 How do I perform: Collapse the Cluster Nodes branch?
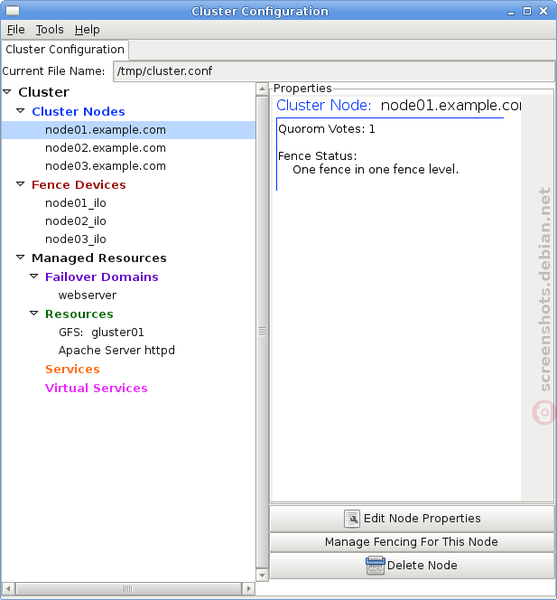[21, 111]
